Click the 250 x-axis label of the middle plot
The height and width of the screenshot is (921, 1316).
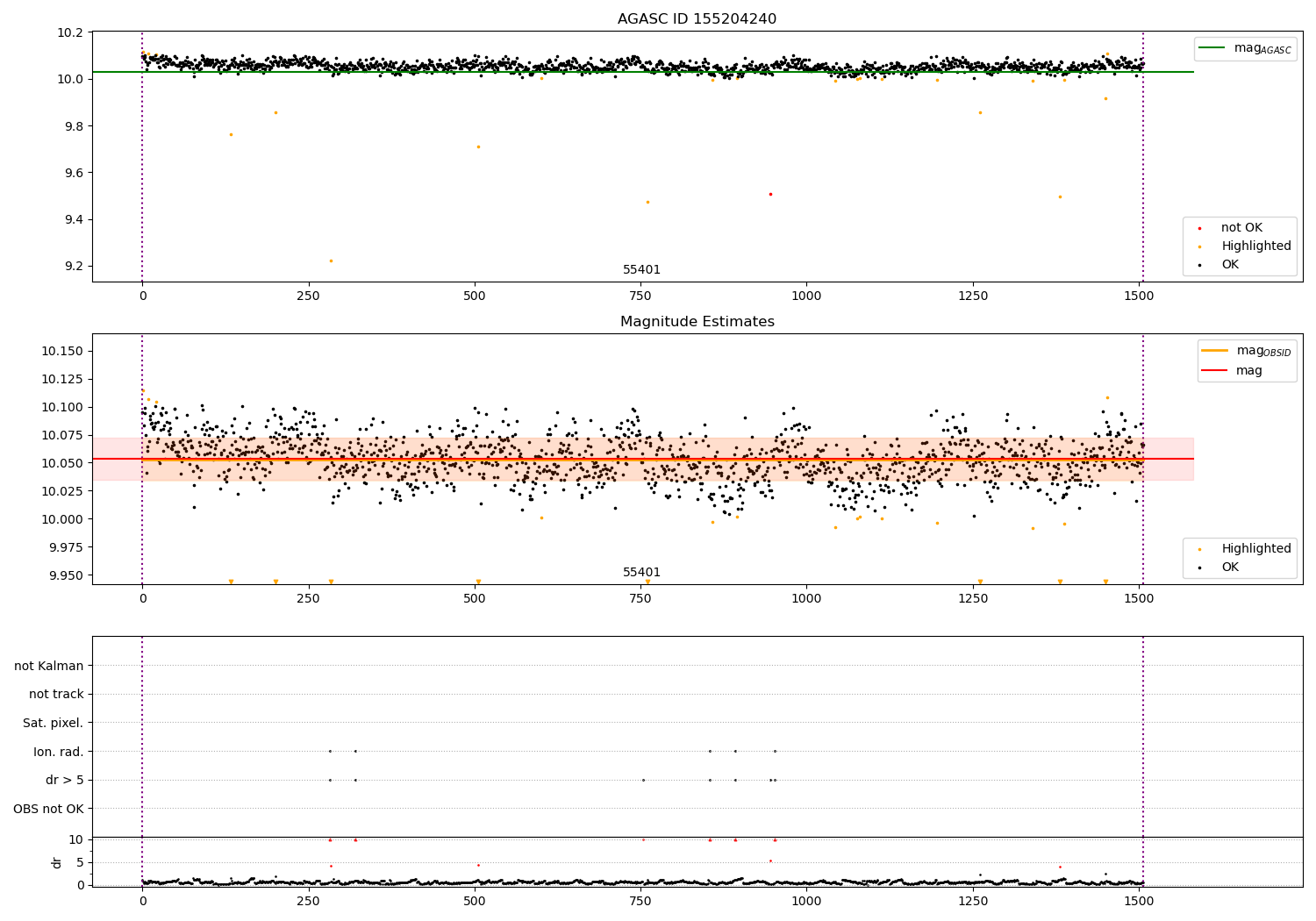pos(308,599)
